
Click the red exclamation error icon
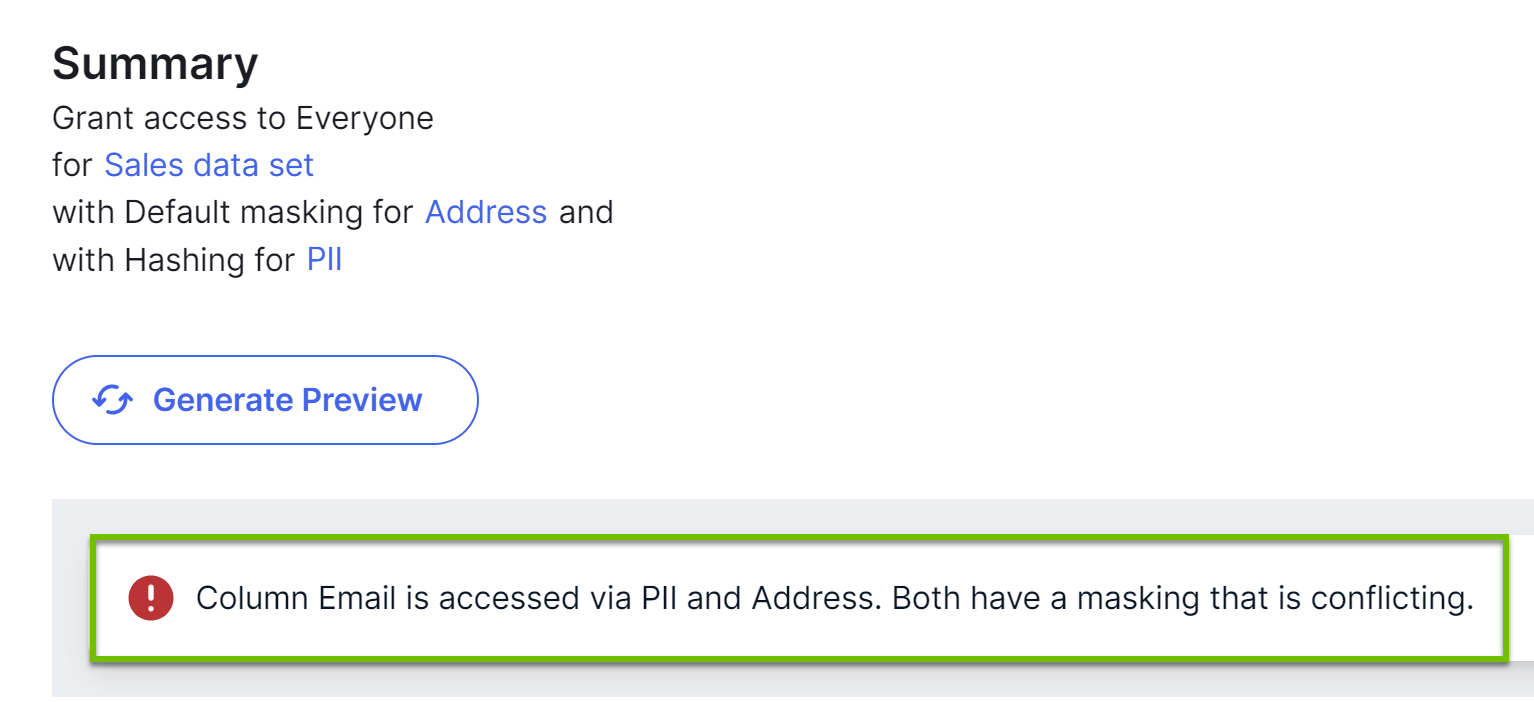(151, 598)
